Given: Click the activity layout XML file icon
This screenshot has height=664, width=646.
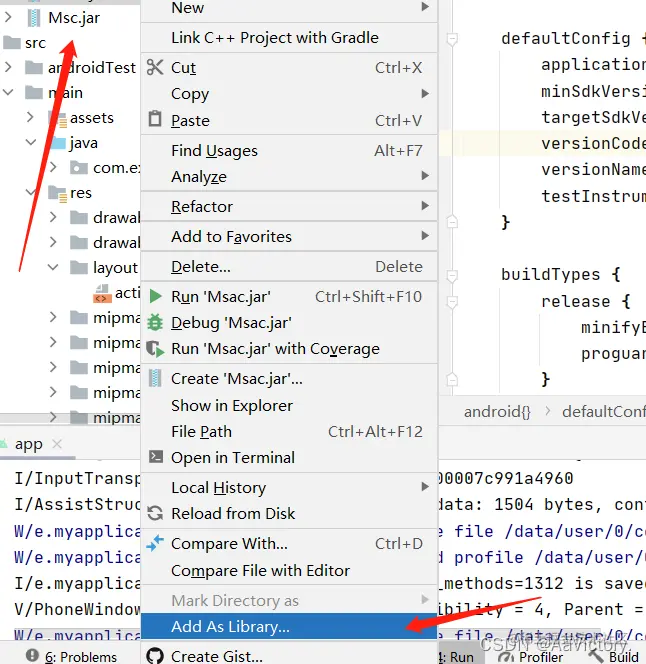Looking at the screenshot, I should point(102,293).
